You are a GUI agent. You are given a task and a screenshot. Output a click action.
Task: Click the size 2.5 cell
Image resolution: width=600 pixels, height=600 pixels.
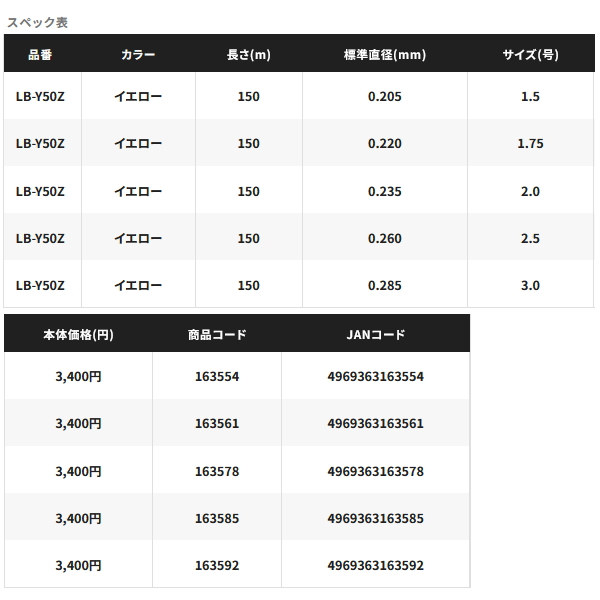[530, 239]
